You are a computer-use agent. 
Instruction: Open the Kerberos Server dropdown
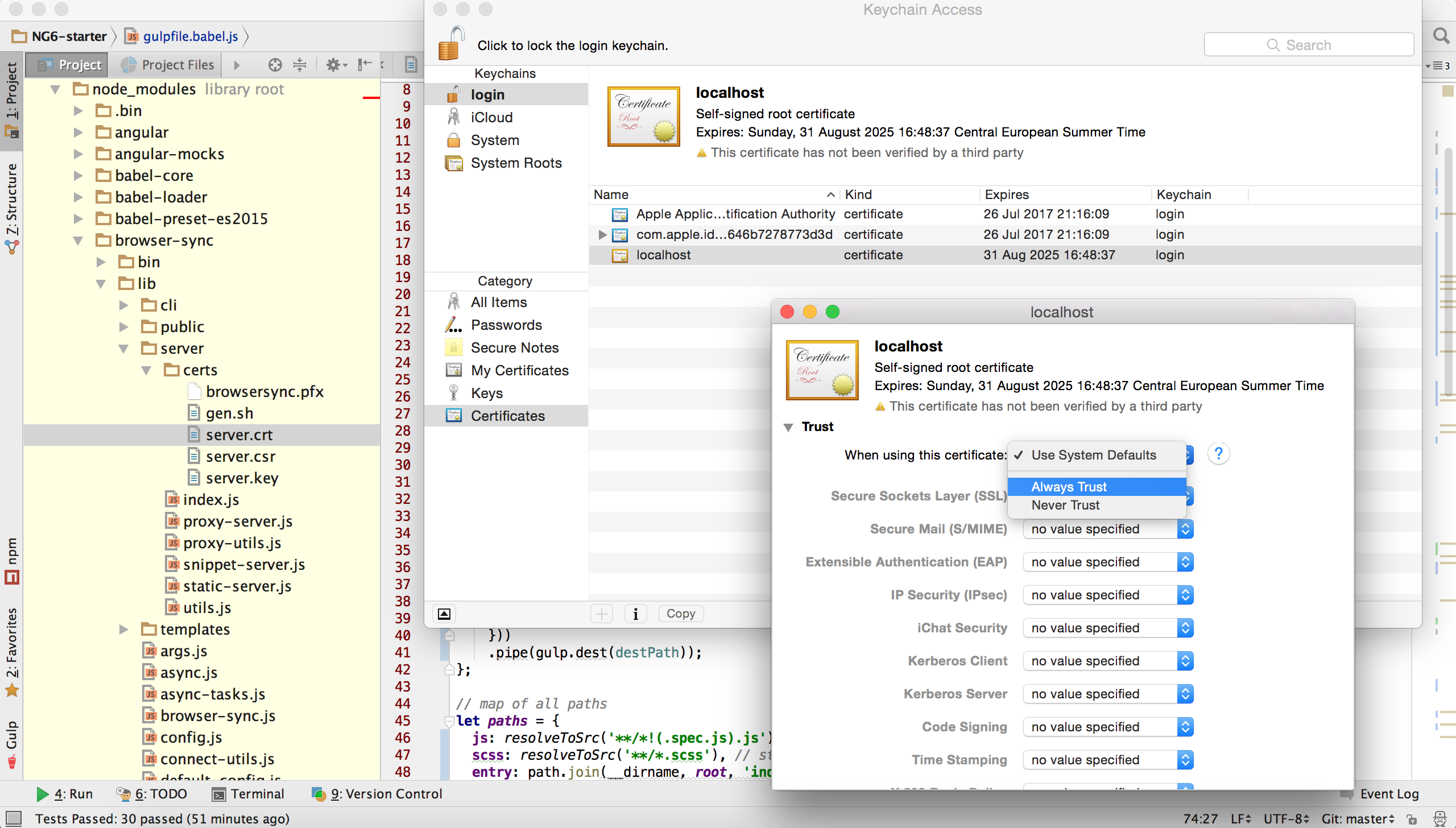pyautogui.click(x=1108, y=694)
